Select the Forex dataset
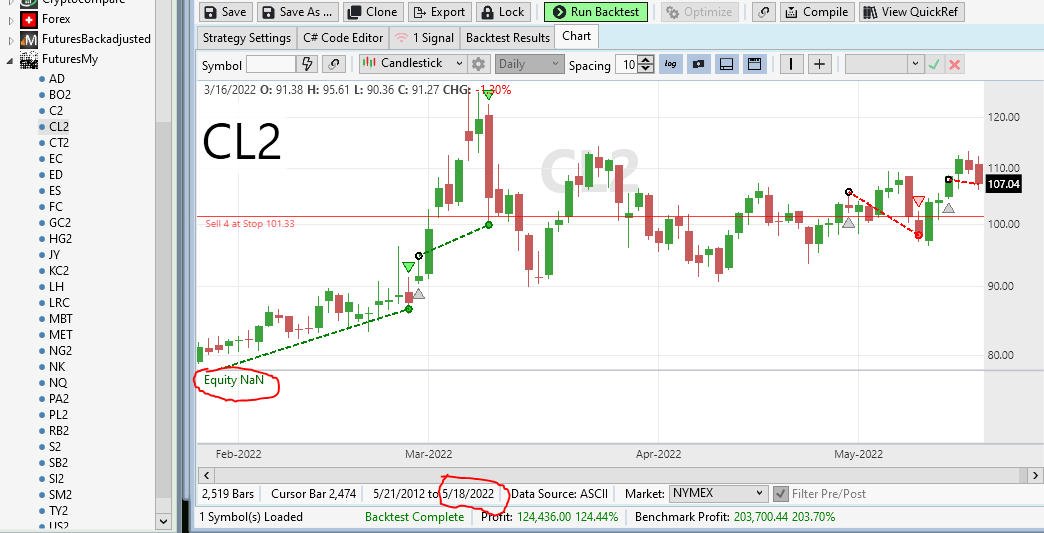This screenshot has height=533, width=1044. 57,19
